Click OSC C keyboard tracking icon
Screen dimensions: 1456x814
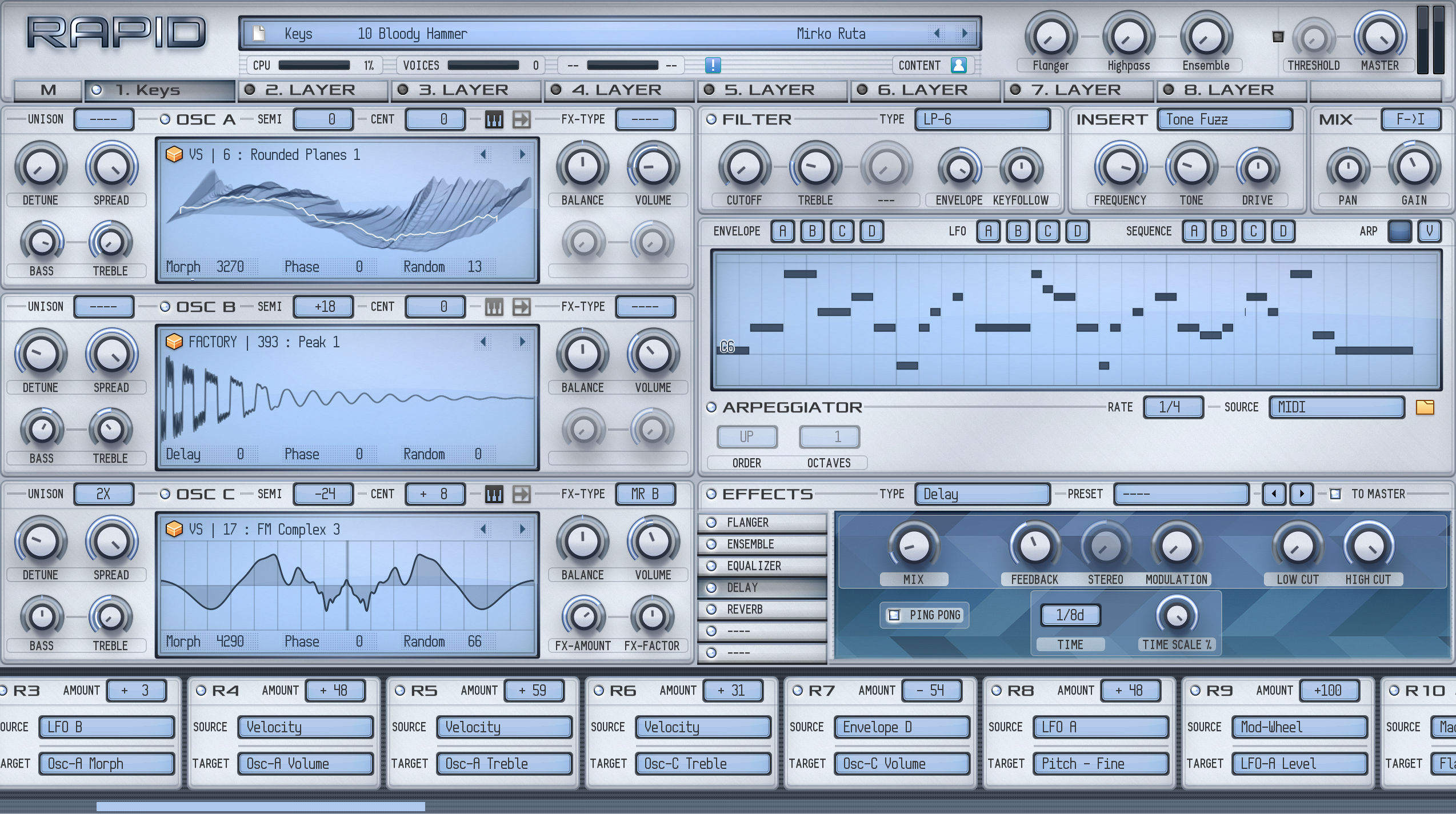[494, 494]
